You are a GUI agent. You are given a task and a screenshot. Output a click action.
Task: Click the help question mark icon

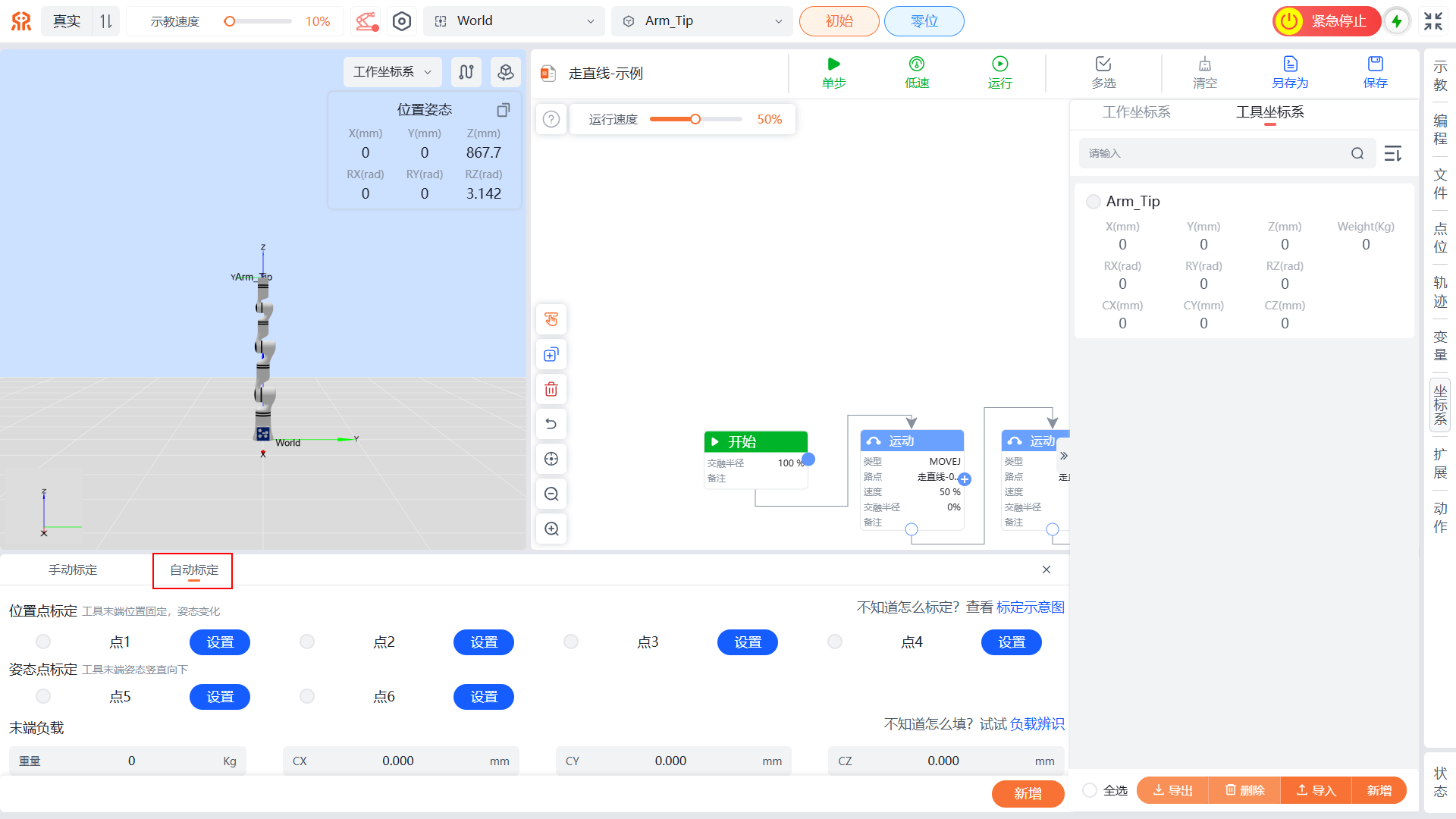(551, 120)
